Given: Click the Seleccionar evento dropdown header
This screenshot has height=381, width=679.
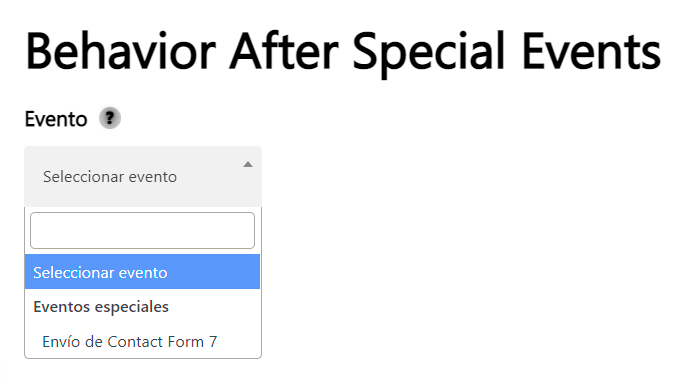Looking at the screenshot, I should 143,177.
